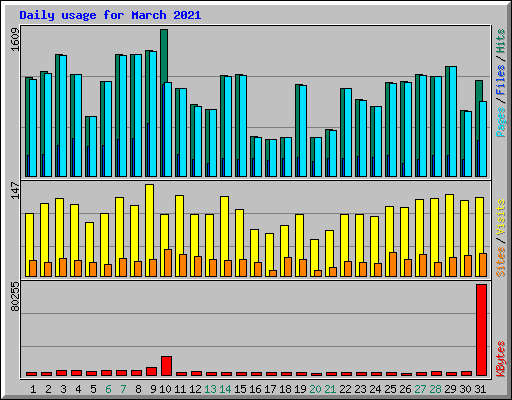The height and width of the screenshot is (400, 512).
Task: Click the Sites legend label
Action: click(x=501, y=262)
